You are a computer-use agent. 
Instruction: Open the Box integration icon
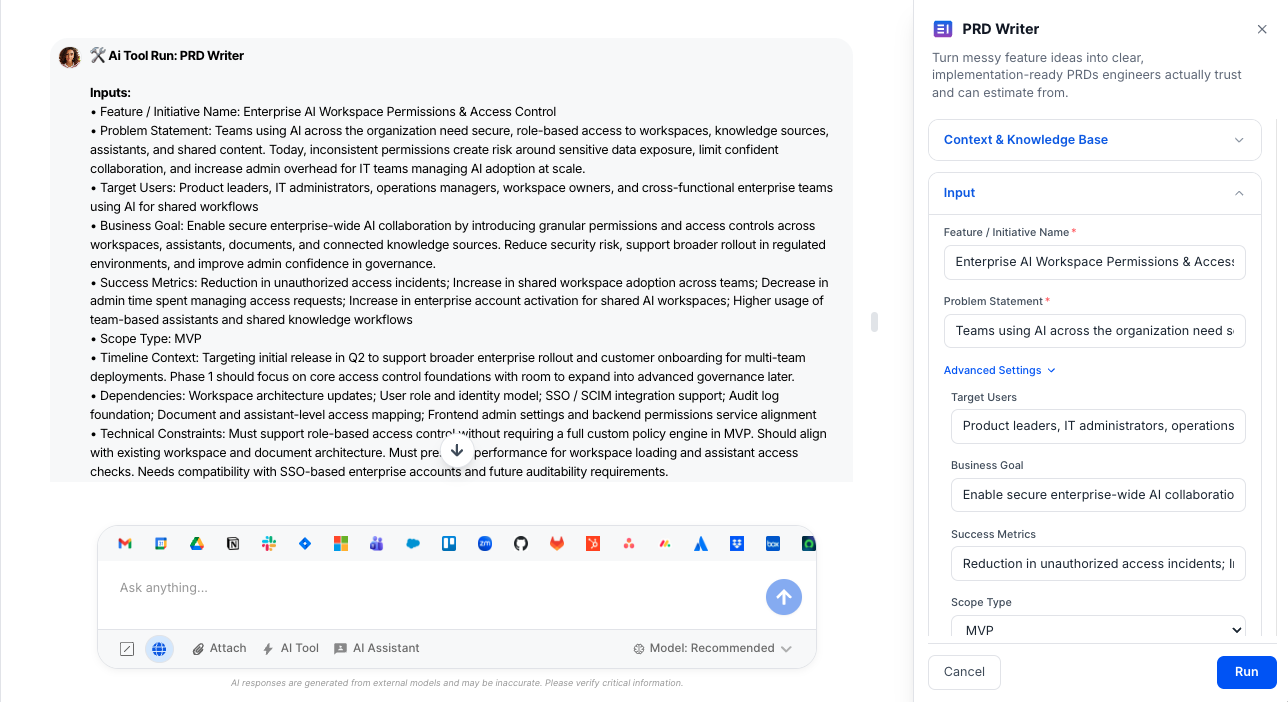pos(773,544)
